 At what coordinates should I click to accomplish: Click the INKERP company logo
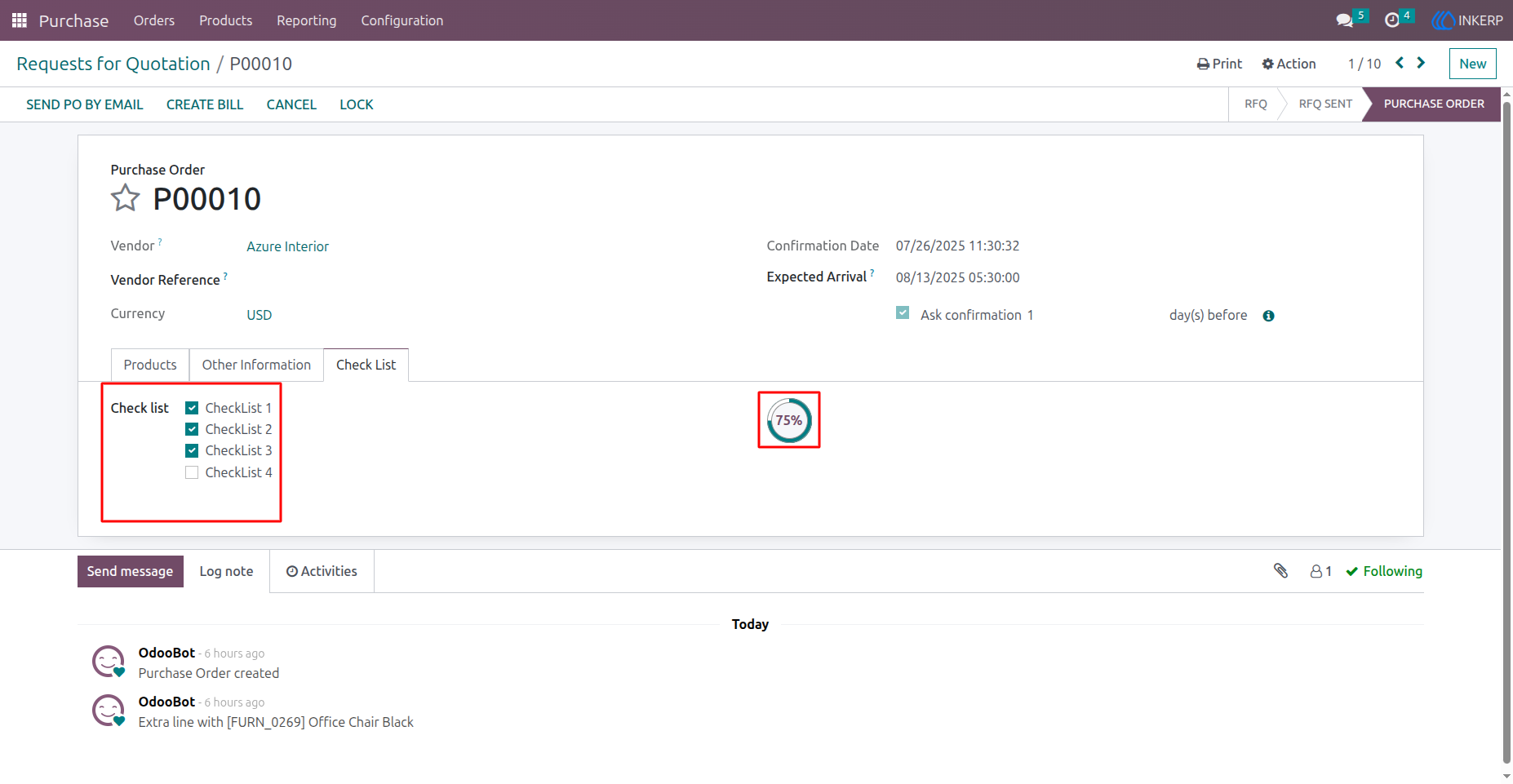pos(1467,20)
